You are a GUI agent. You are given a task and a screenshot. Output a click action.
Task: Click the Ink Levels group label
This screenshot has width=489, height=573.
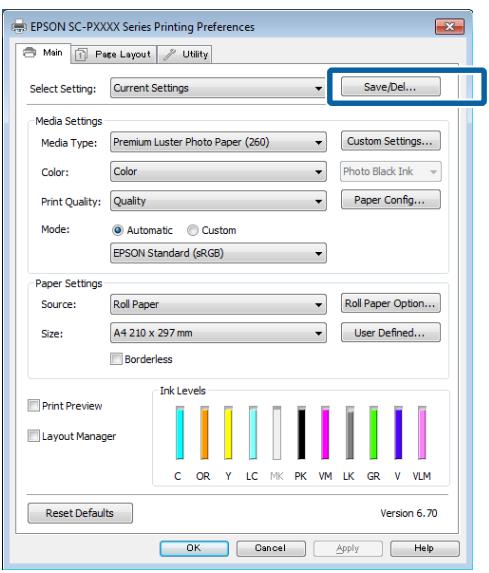click(x=182, y=391)
